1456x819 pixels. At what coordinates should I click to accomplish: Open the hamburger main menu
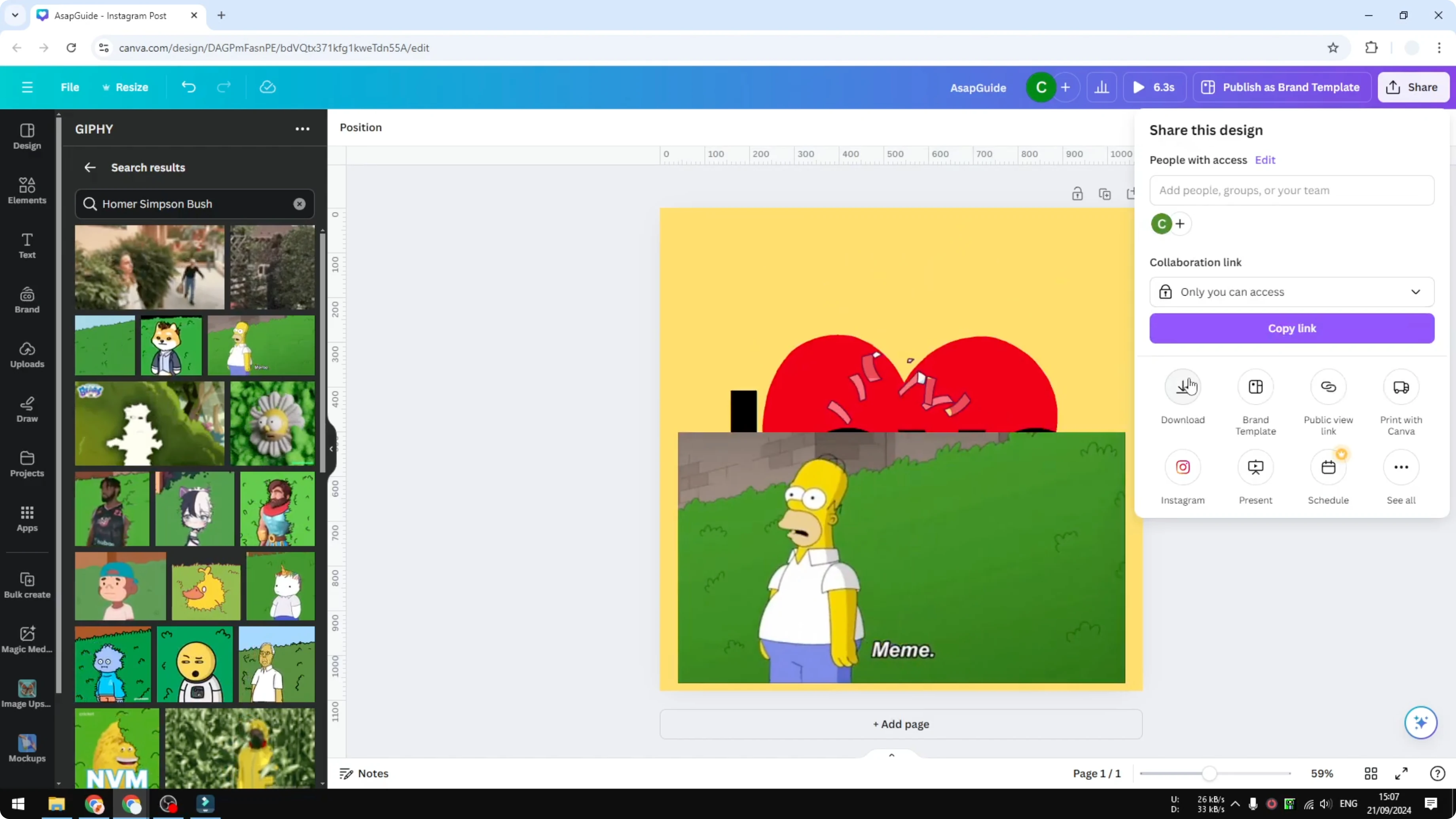click(x=27, y=87)
